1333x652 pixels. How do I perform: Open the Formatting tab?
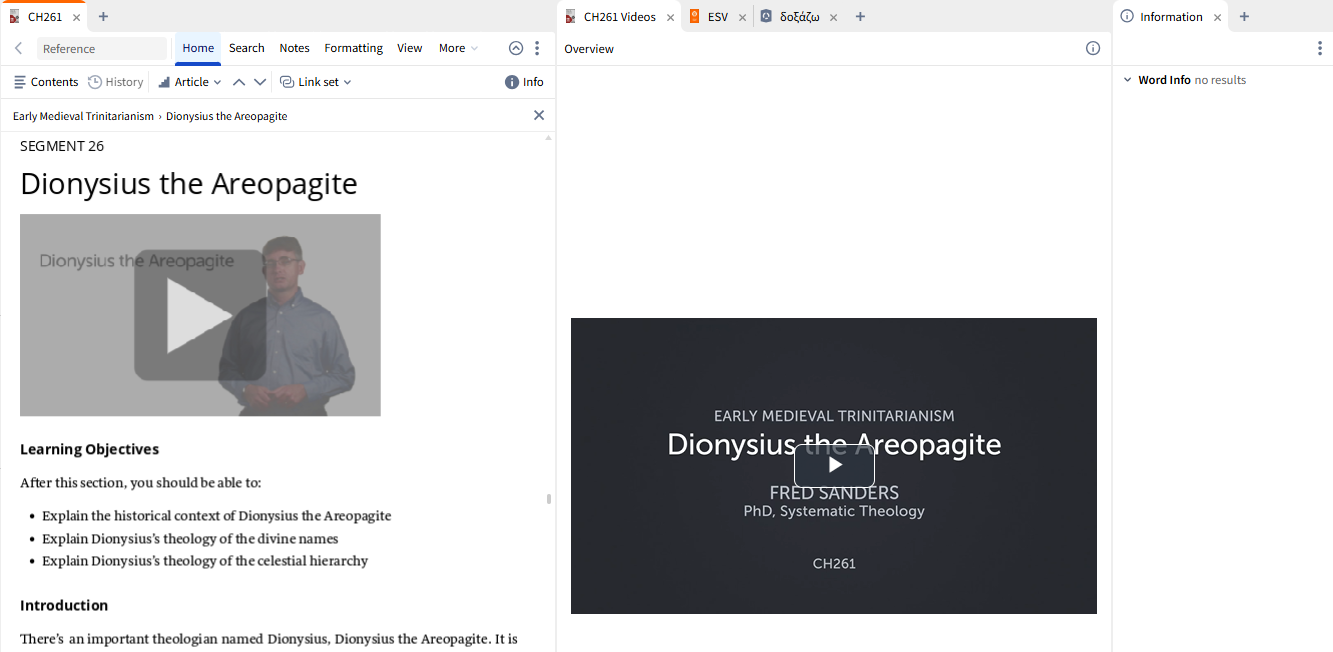(x=353, y=48)
